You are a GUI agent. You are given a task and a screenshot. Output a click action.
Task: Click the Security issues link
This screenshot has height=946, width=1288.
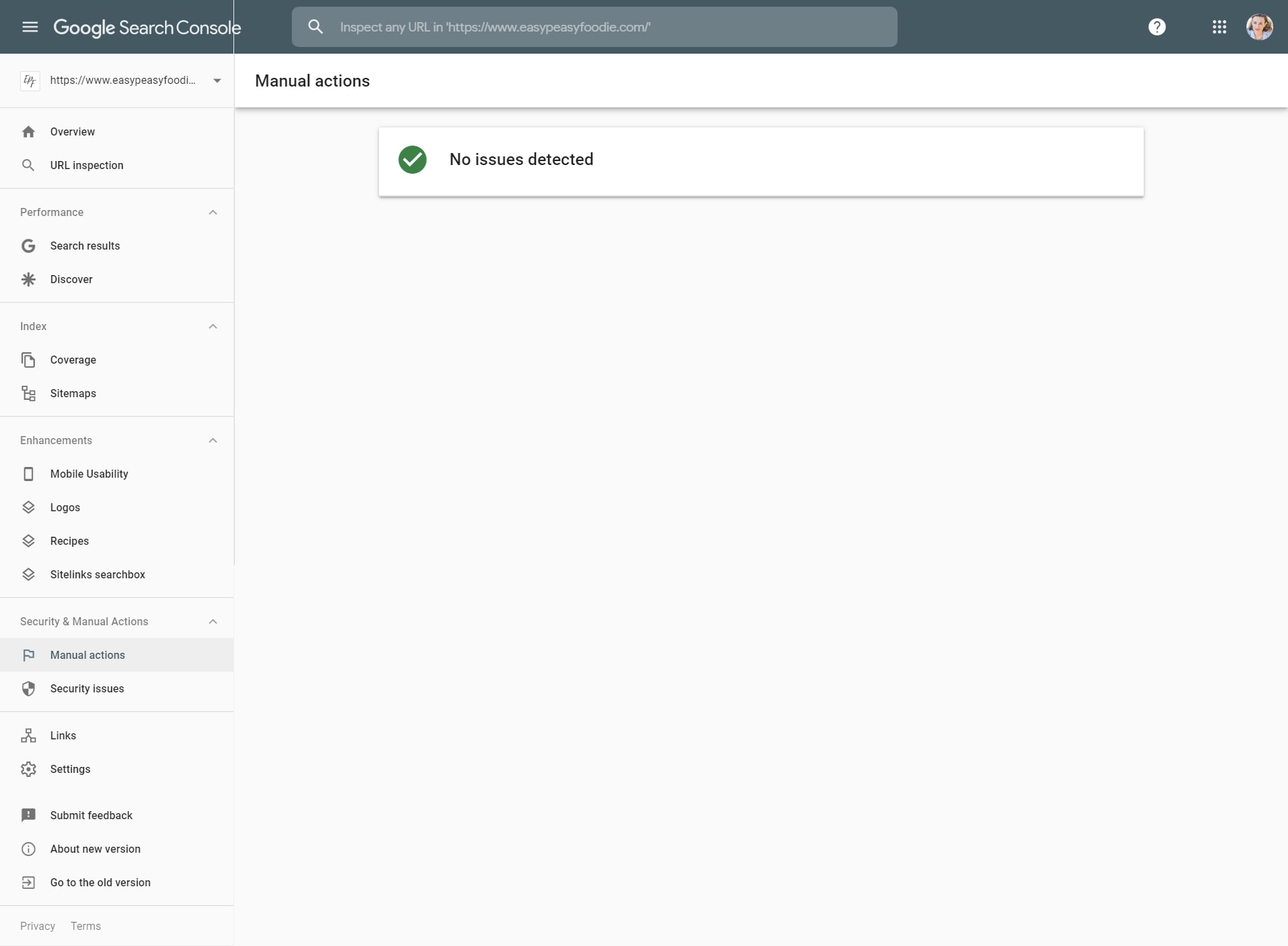87,688
